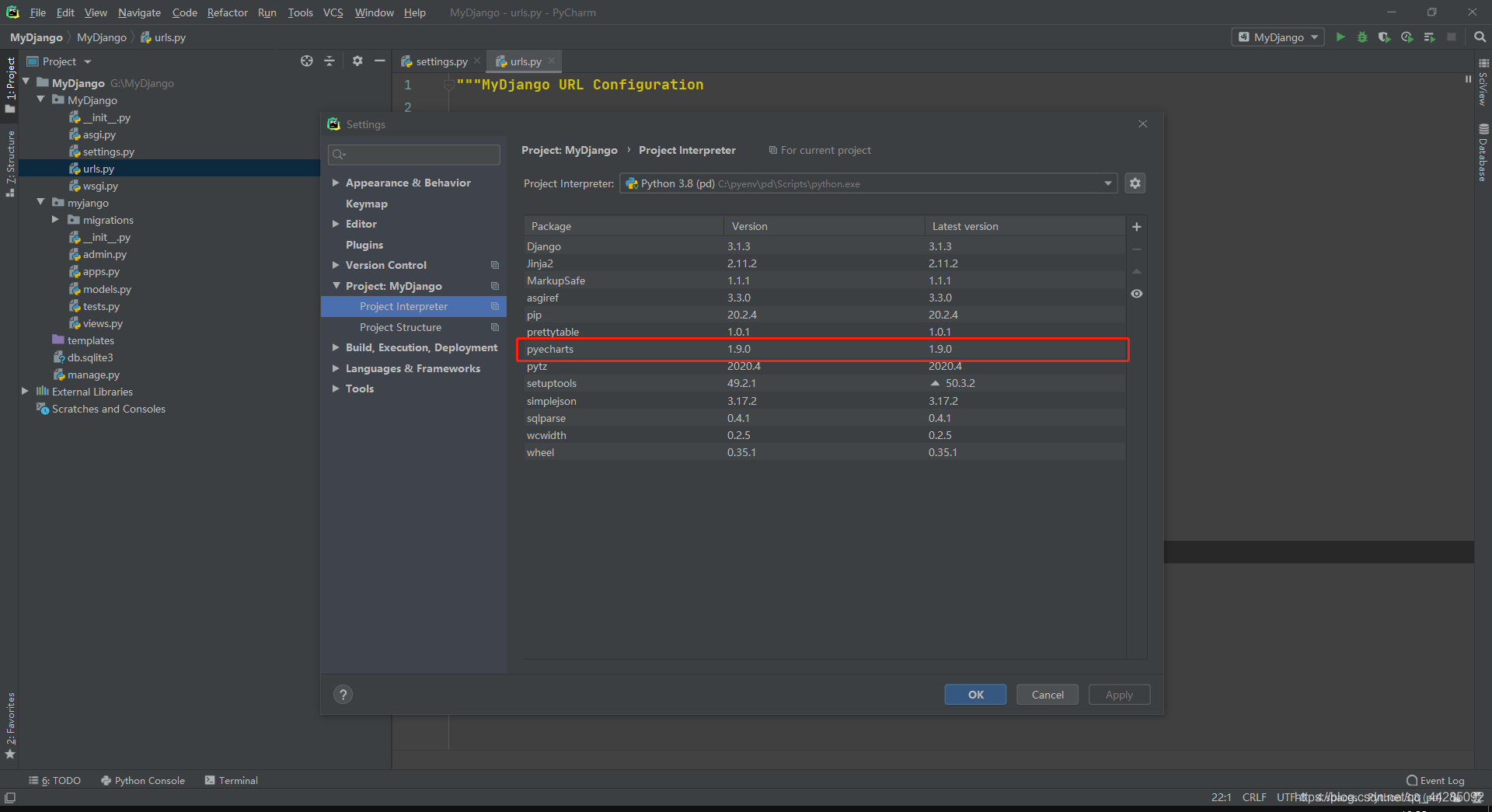Open the run configuration MyDjango dropdown
This screenshot has width=1492, height=812.
[x=1278, y=37]
